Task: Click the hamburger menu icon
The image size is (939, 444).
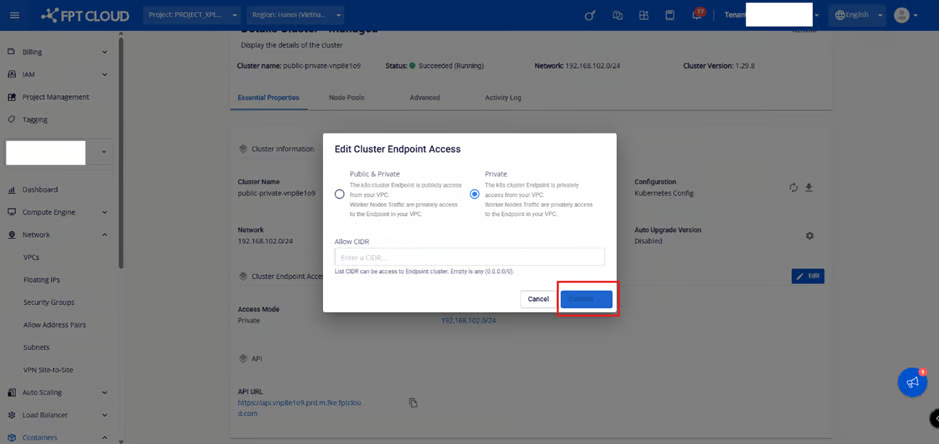Action: tap(14, 15)
